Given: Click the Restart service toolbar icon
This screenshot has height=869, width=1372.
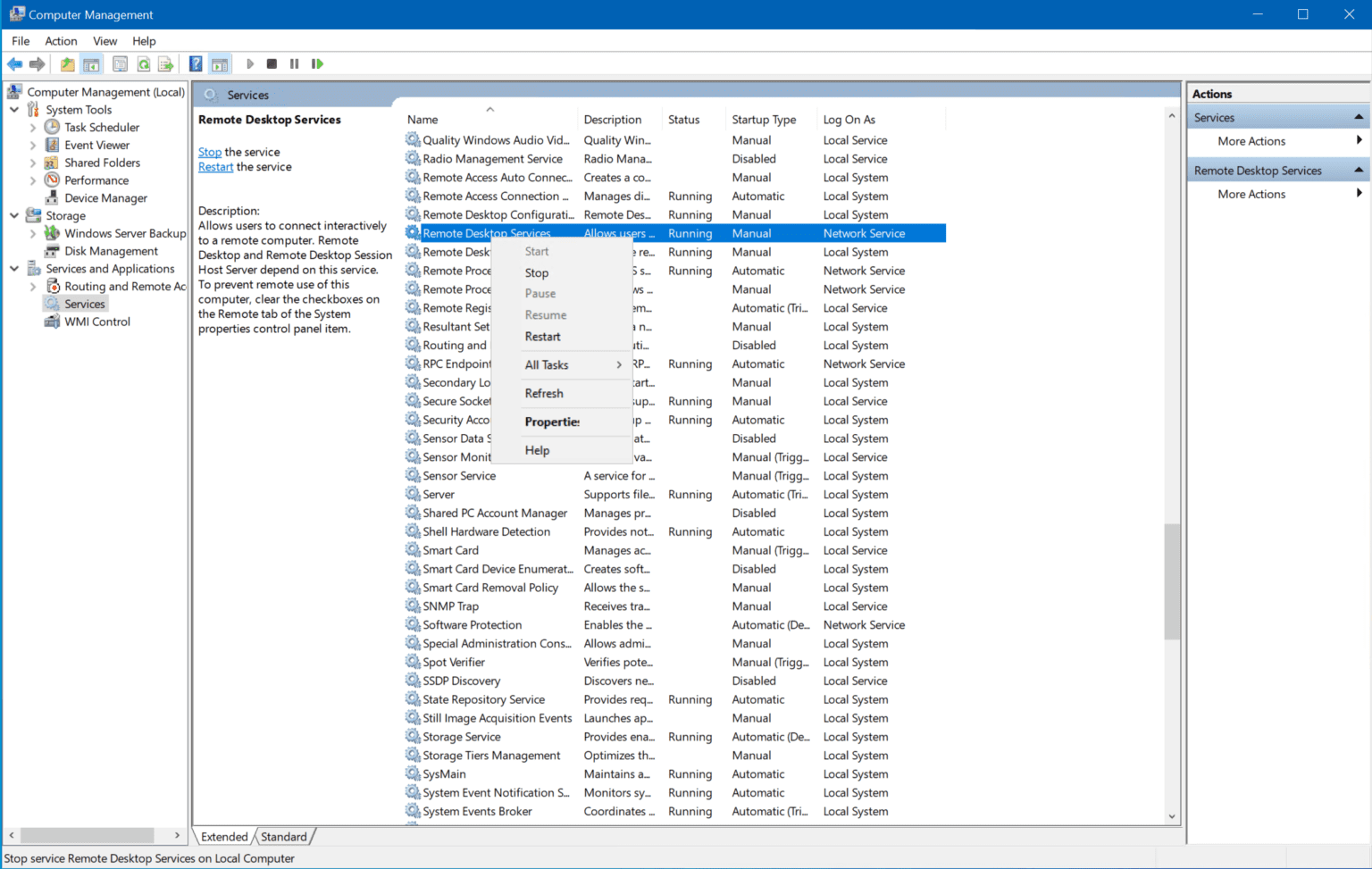Looking at the screenshot, I should 317,63.
